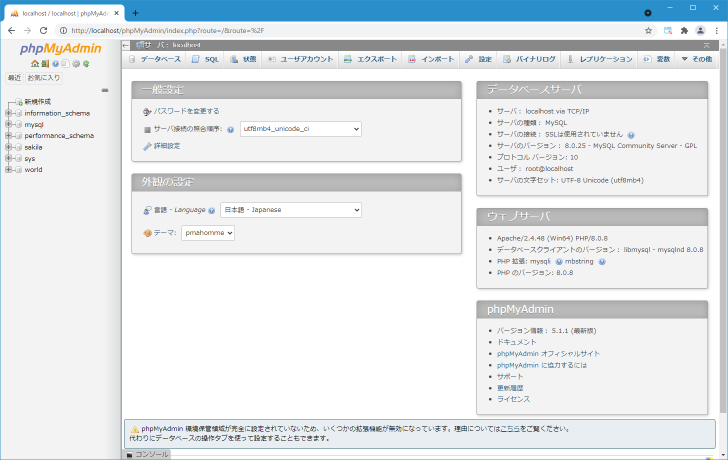The height and width of the screenshot is (460, 728).
Task: Open phpMyAdmin documentation blue question icon in sidebar
Action: pyautogui.click(x=55, y=64)
